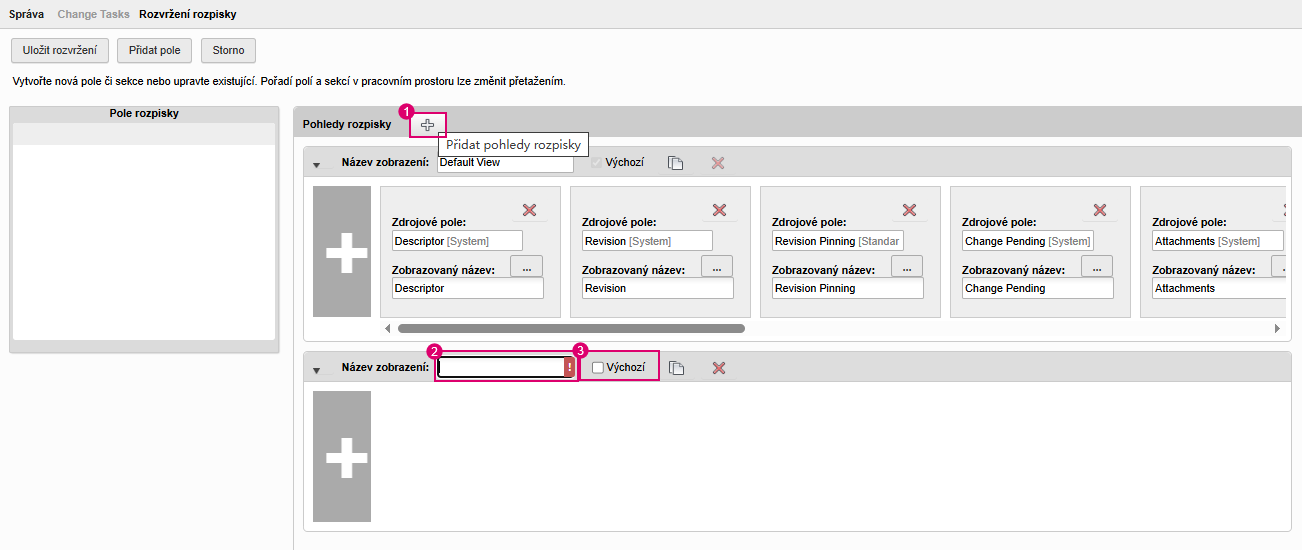This screenshot has width=1302, height=550.
Task: Duplicate the new unnamed view
Action: pyautogui.click(x=676, y=368)
